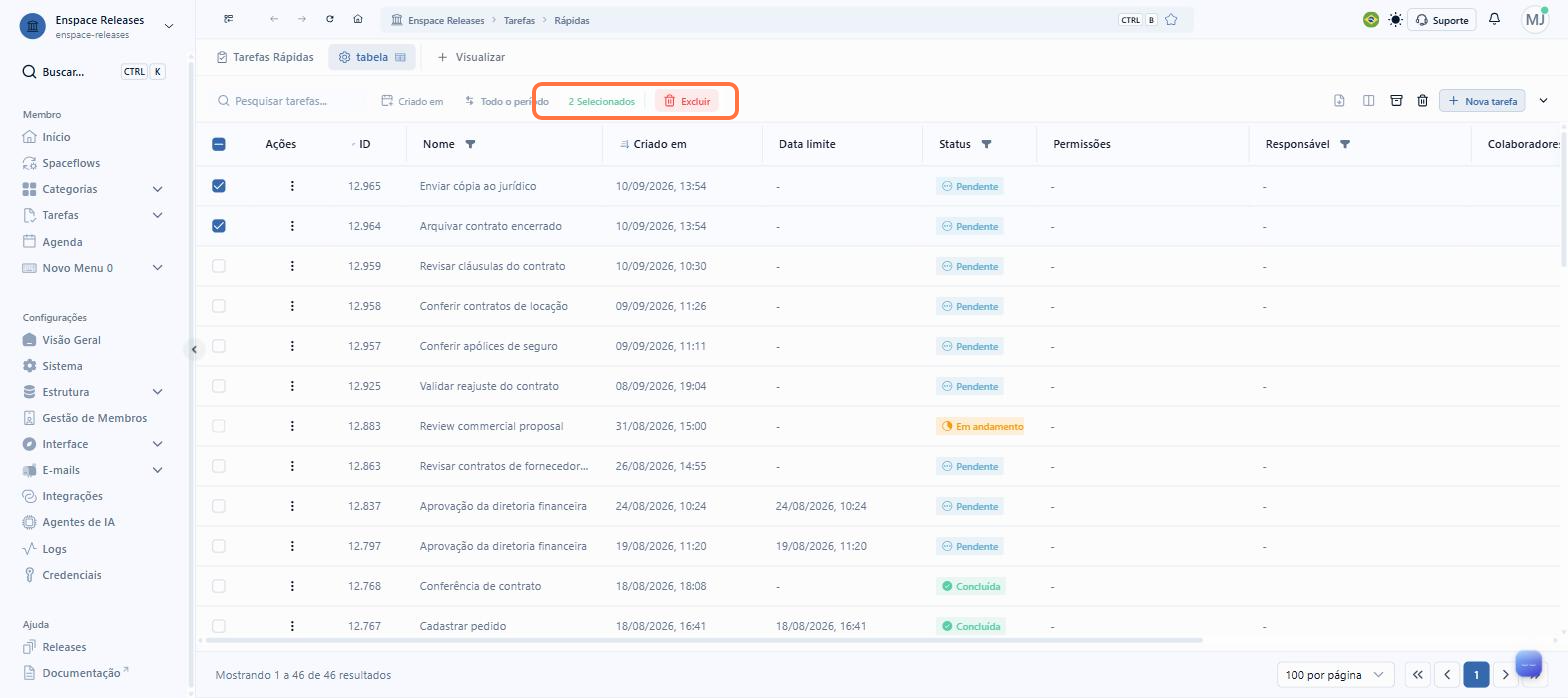The width and height of the screenshot is (1568, 698).
Task: Filter by Responsável column funnel icon
Action: [x=1345, y=144]
